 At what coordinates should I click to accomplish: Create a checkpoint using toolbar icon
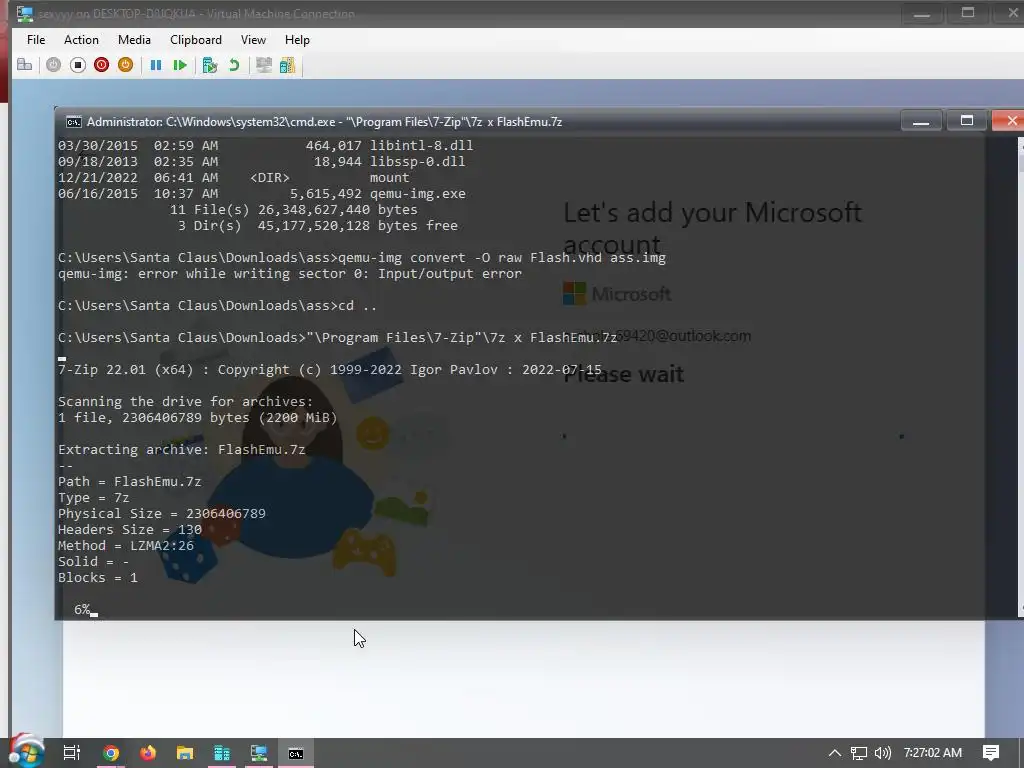coord(210,65)
